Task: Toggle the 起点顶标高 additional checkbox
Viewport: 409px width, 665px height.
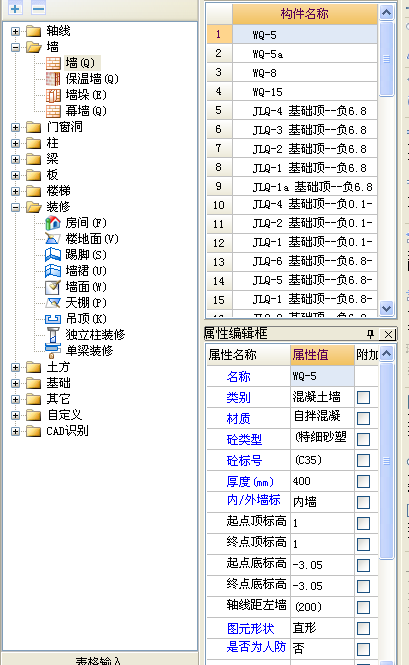Action: (364, 523)
